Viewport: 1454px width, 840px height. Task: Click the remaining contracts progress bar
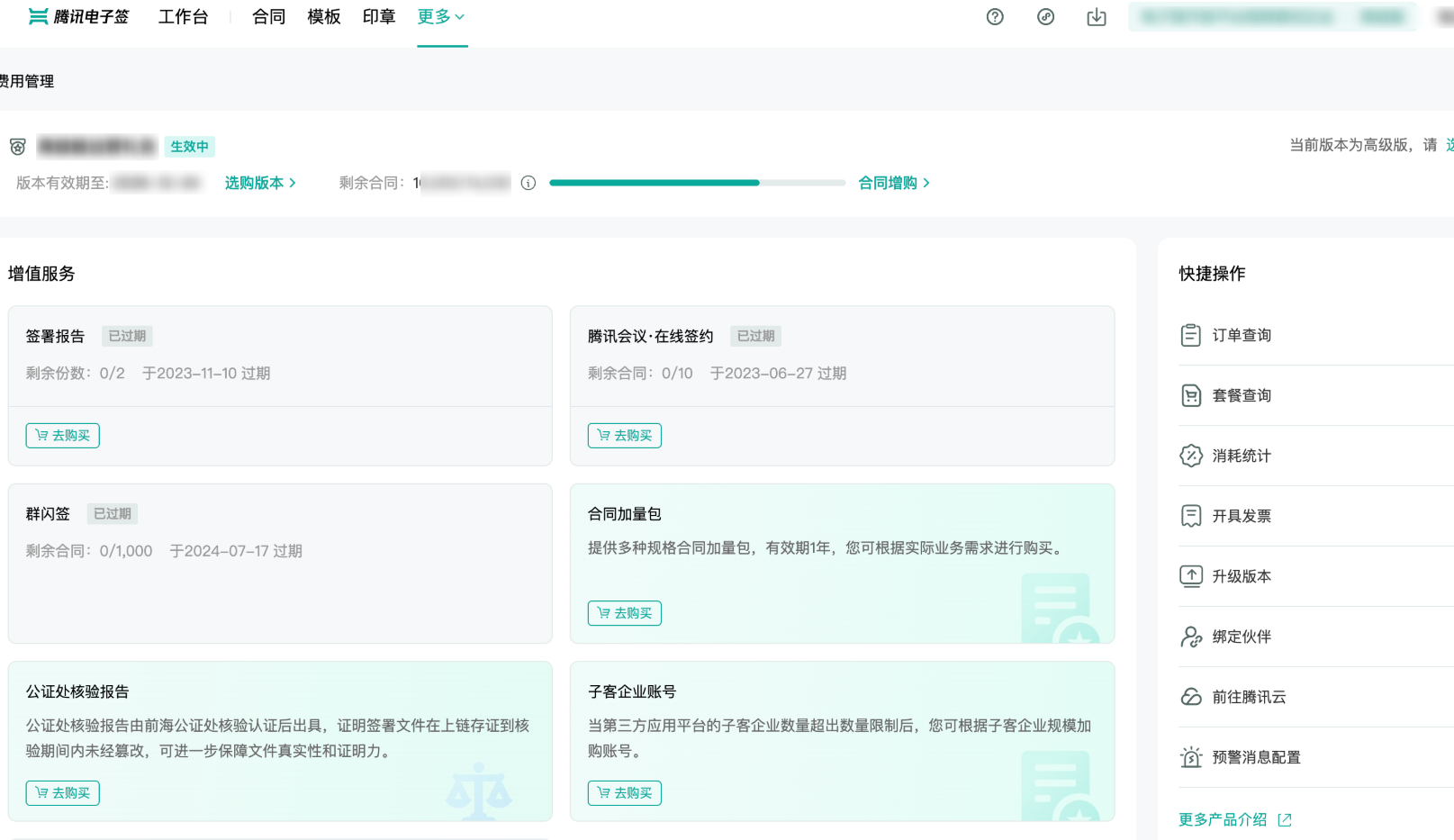tap(697, 183)
